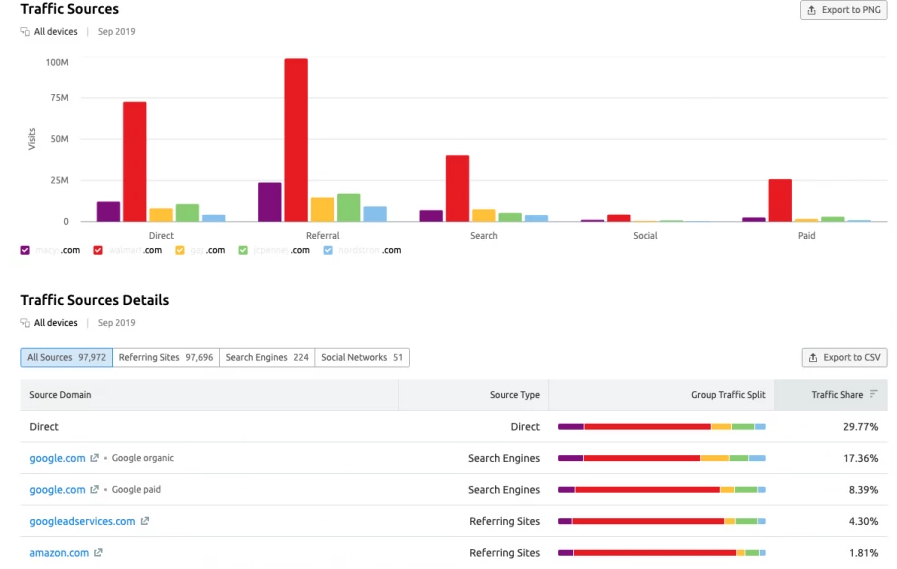This screenshot has width=897, height=569.
Task: Open external link icon beside google.com Google organic
Action: point(95,458)
